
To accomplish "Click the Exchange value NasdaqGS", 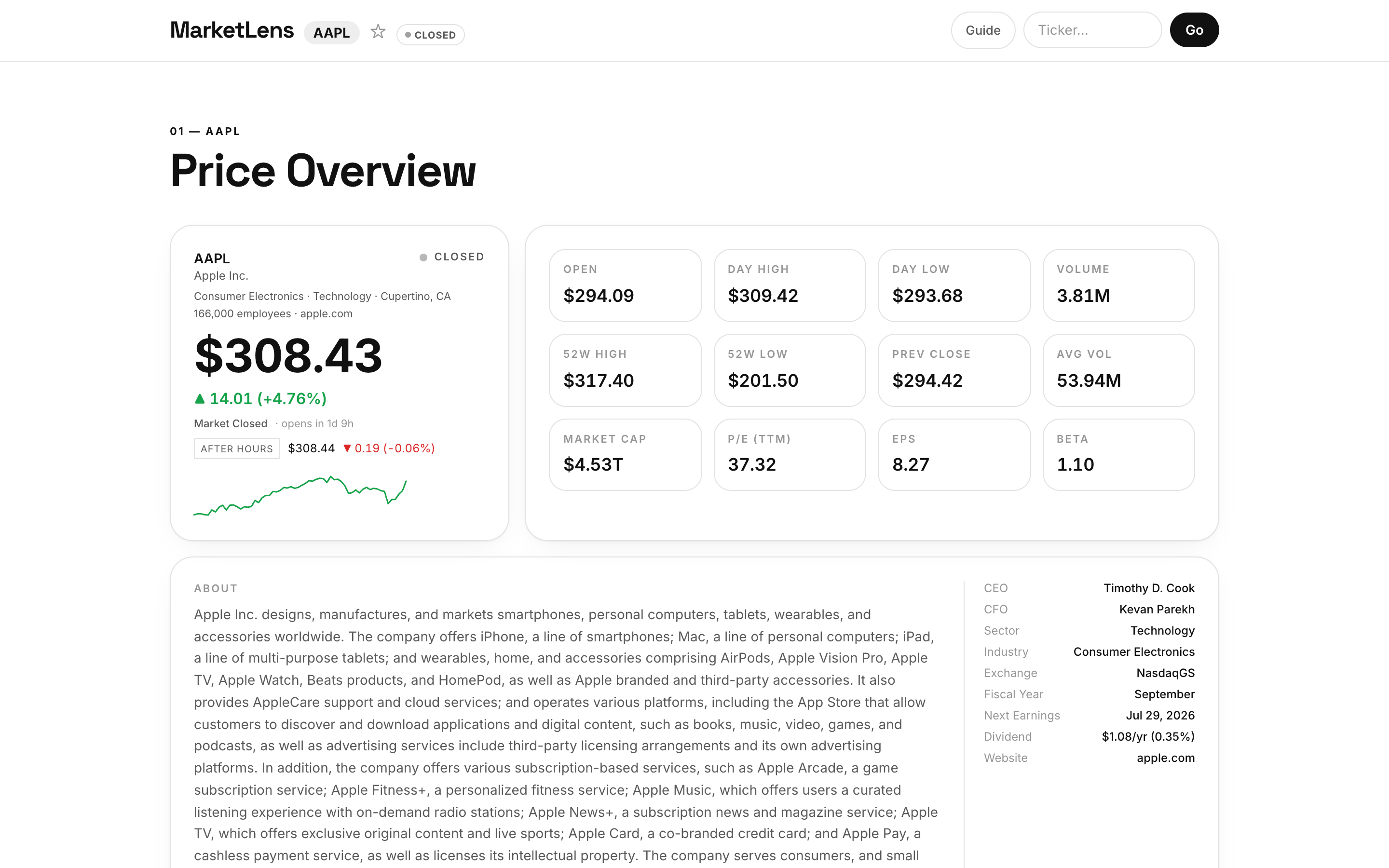I will point(1165,673).
